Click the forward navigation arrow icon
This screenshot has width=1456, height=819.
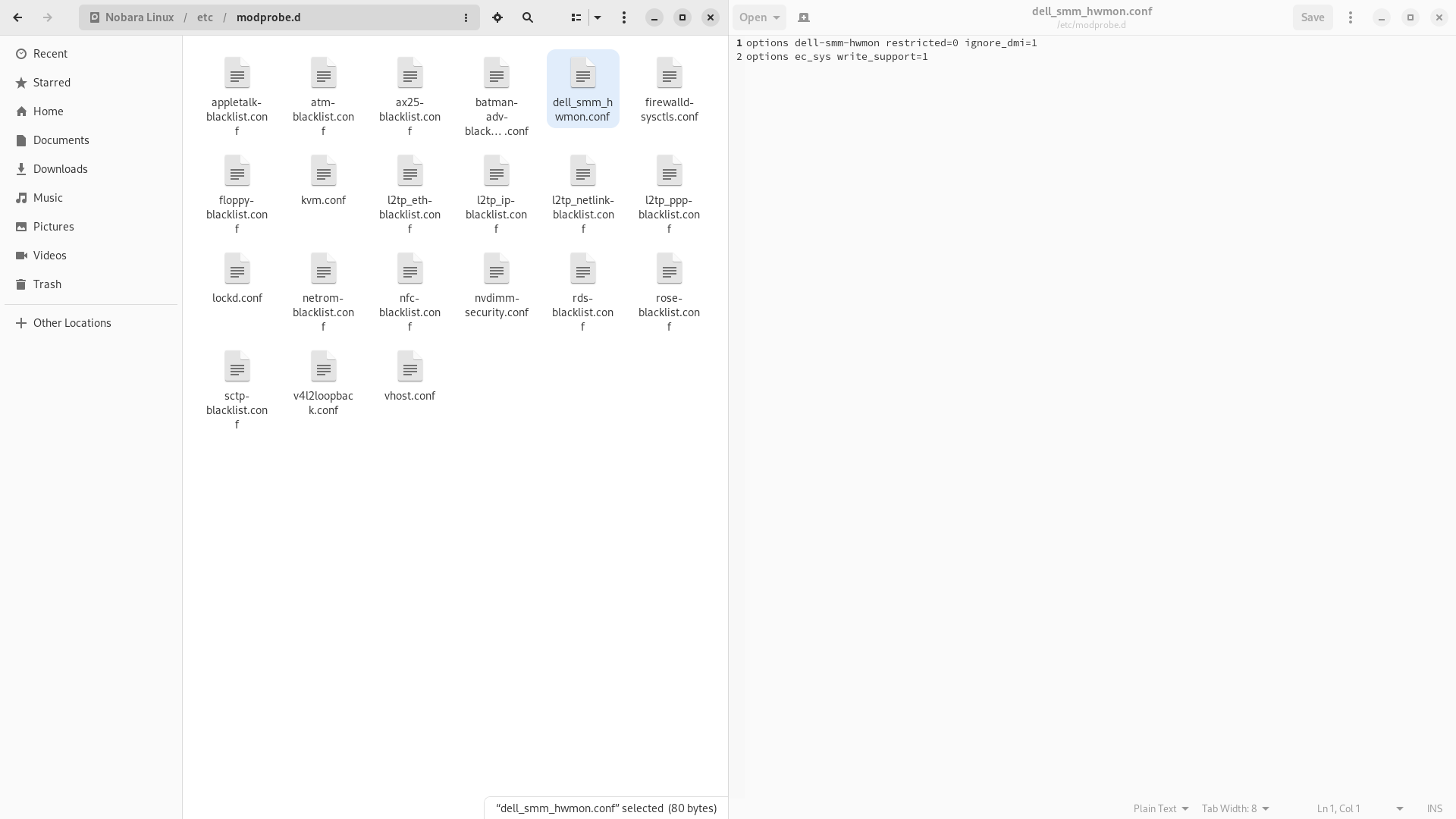(48, 17)
